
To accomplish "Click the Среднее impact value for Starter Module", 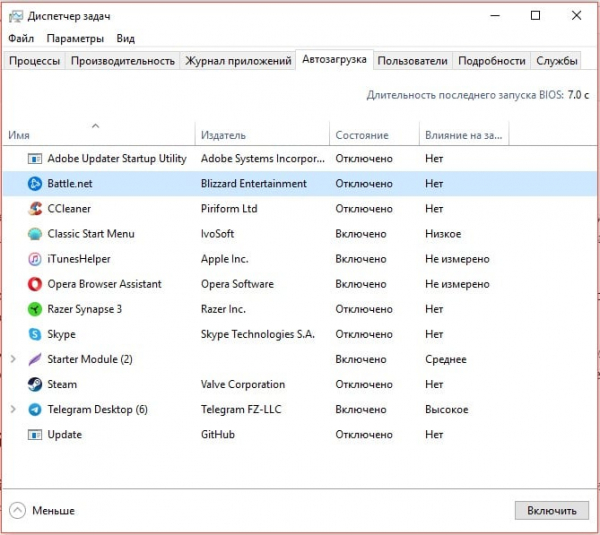I will pyautogui.click(x=445, y=359).
